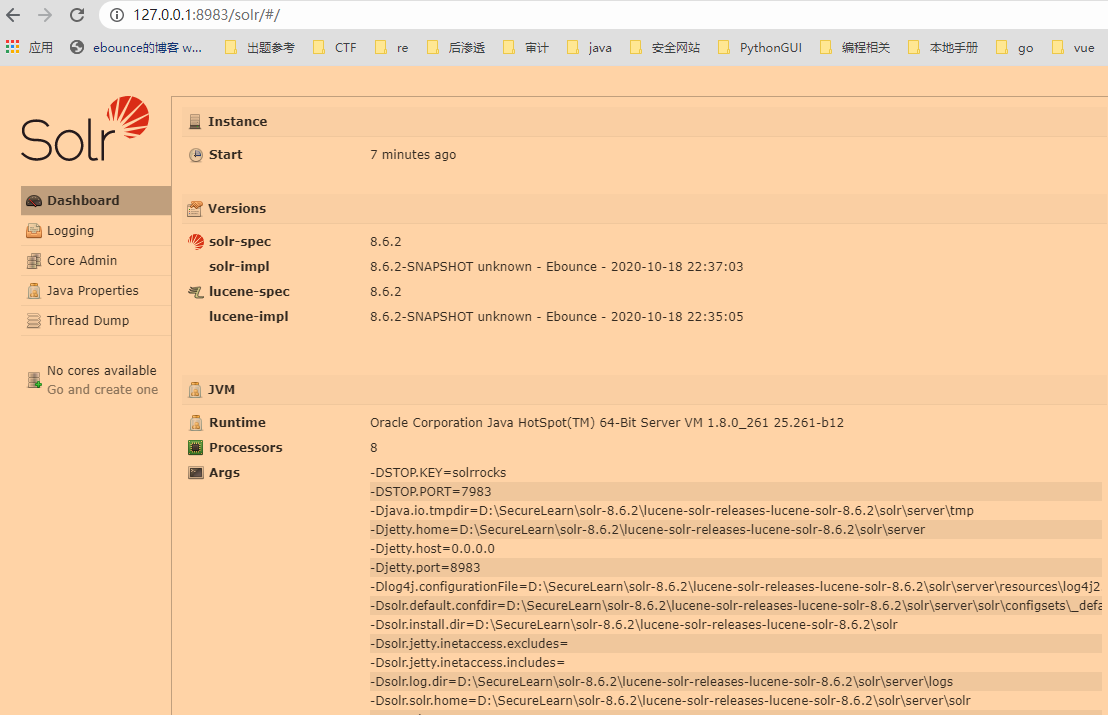The width and height of the screenshot is (1108, 715).
Task: Open the vue bookmark folder
Action: (1073, 47)
